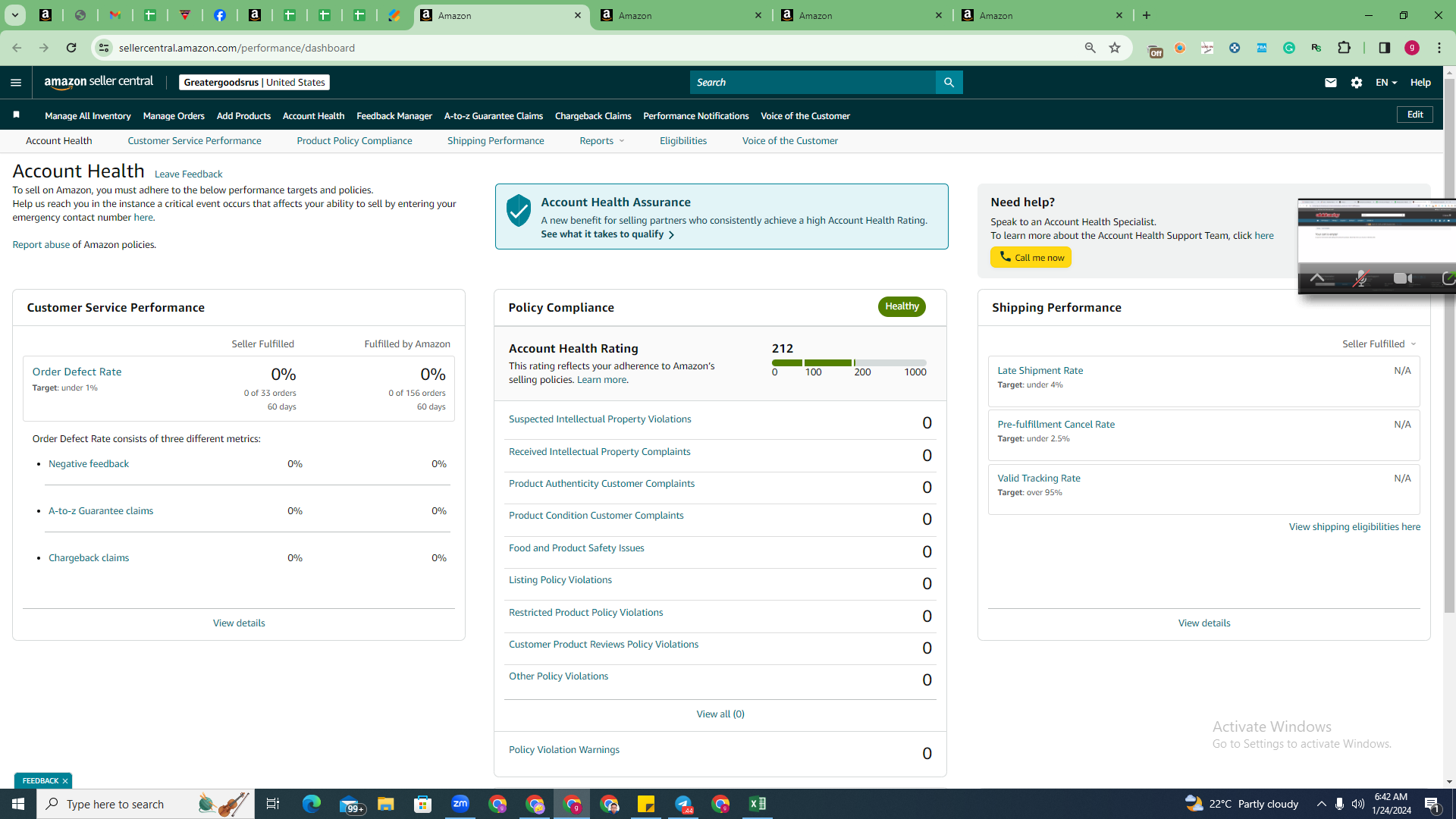Click the Account Health Rating progress bar
The image size is (1456, 819).
tap(849, 363)
